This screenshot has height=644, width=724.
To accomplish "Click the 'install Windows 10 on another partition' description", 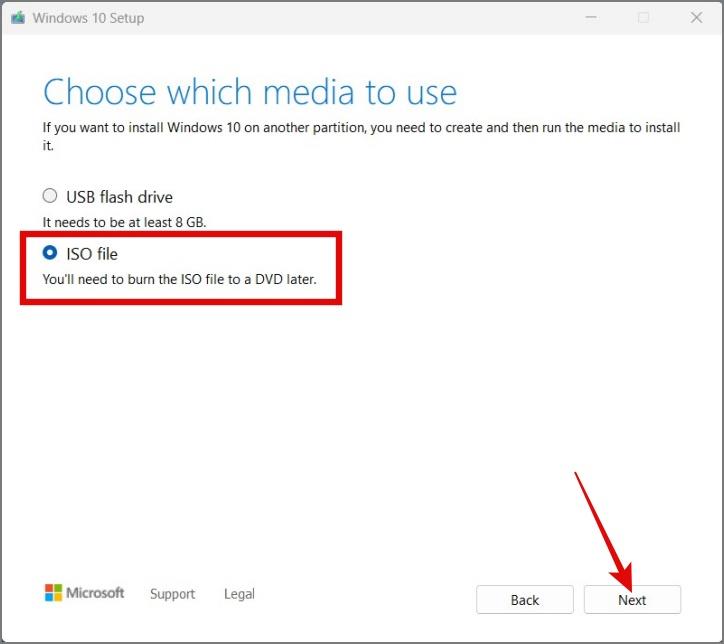I will (x=362, y=136).
